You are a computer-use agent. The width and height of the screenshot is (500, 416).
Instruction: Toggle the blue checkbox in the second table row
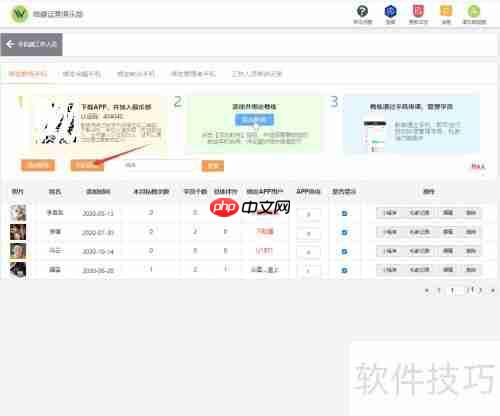point(345,232)
